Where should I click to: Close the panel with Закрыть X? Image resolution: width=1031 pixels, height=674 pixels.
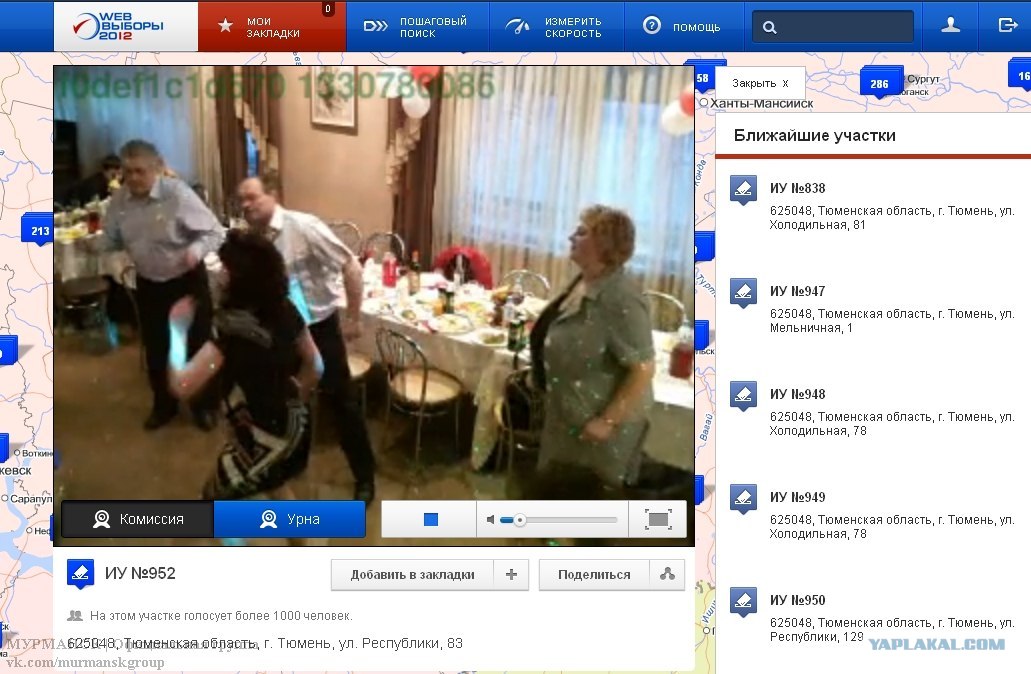pos(759,84)
